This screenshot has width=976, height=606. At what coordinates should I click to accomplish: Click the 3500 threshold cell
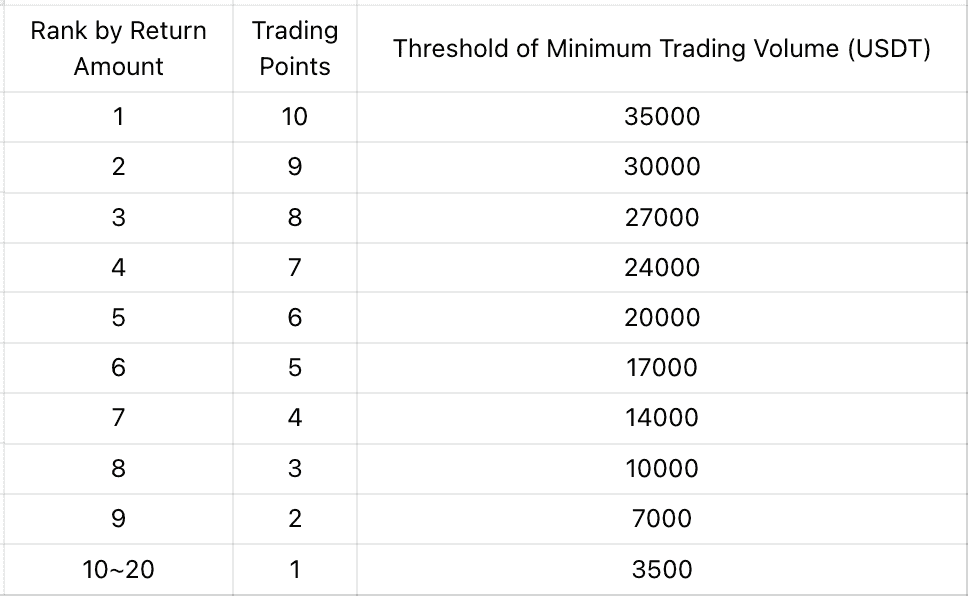[x=662, y=569]
